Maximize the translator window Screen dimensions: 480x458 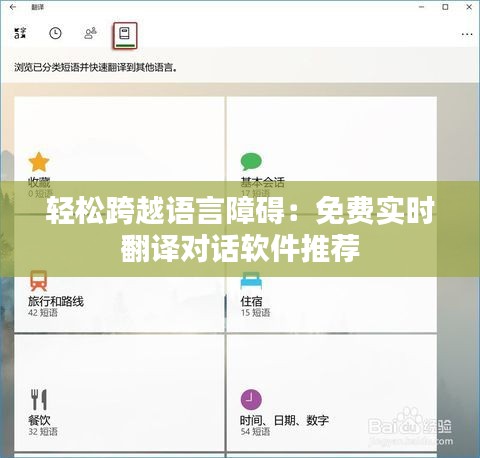coord(445,7)
